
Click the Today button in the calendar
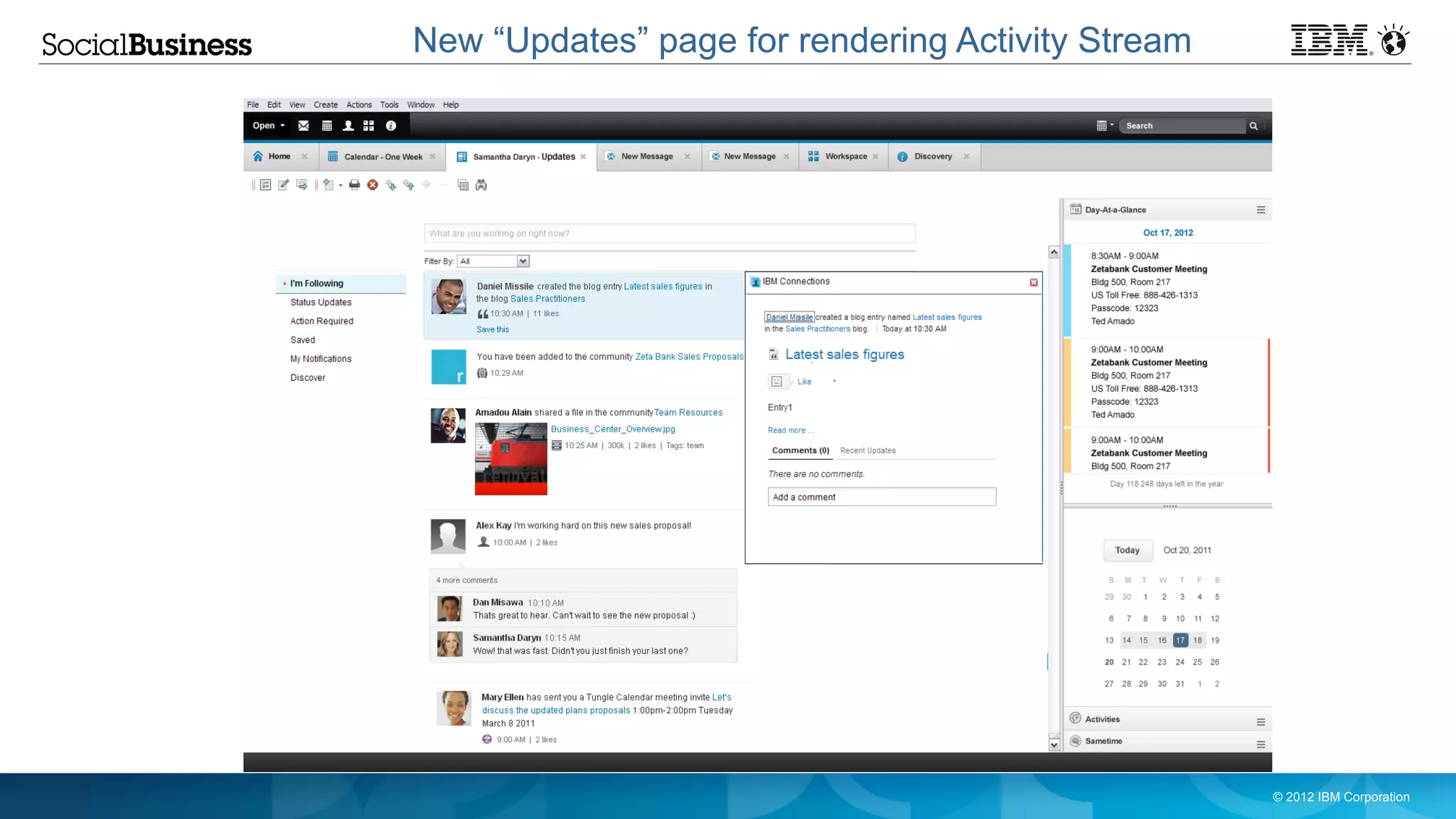1127,550
